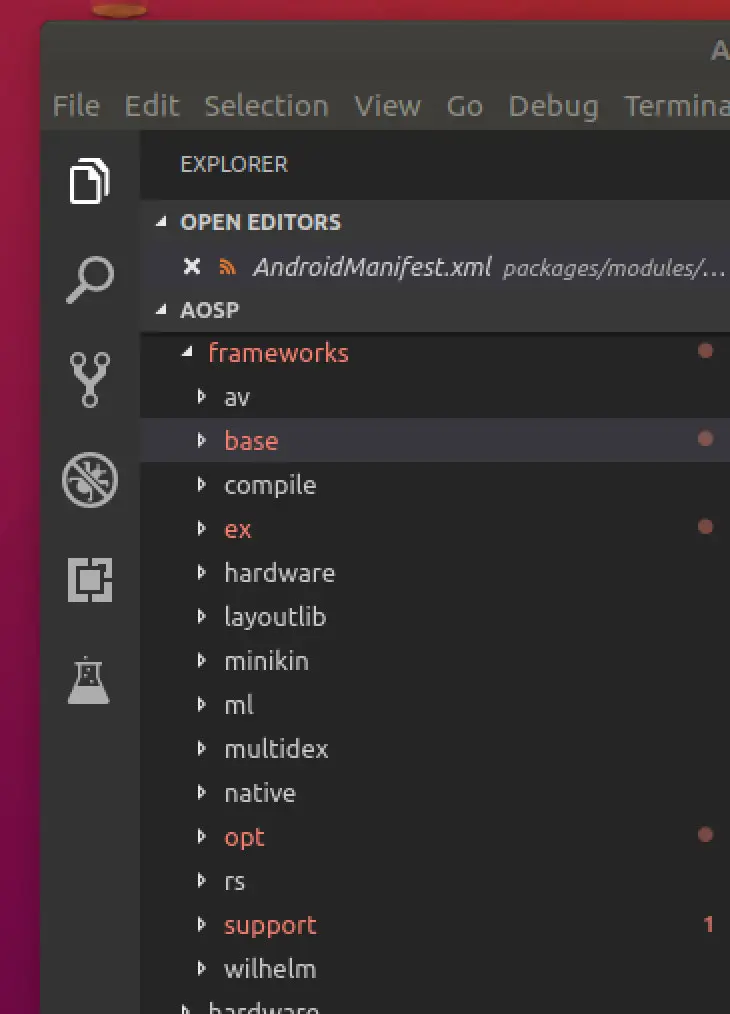Open the Extensions view in the activity bar
This screenshot has height=1014, width=730.
(90, 579)
